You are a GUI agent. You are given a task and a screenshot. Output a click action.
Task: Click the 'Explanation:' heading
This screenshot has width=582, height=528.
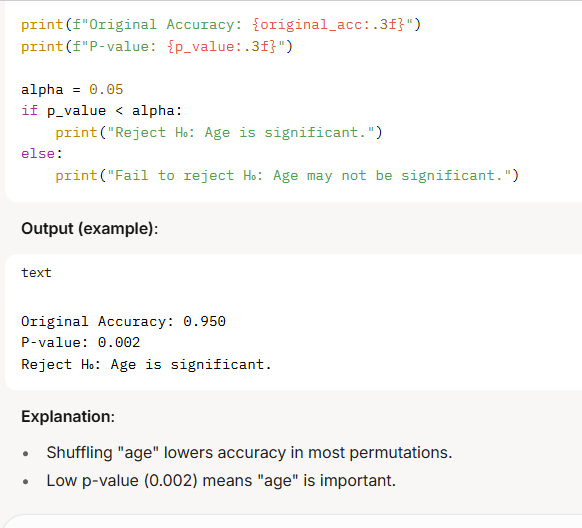pos(68,417)
